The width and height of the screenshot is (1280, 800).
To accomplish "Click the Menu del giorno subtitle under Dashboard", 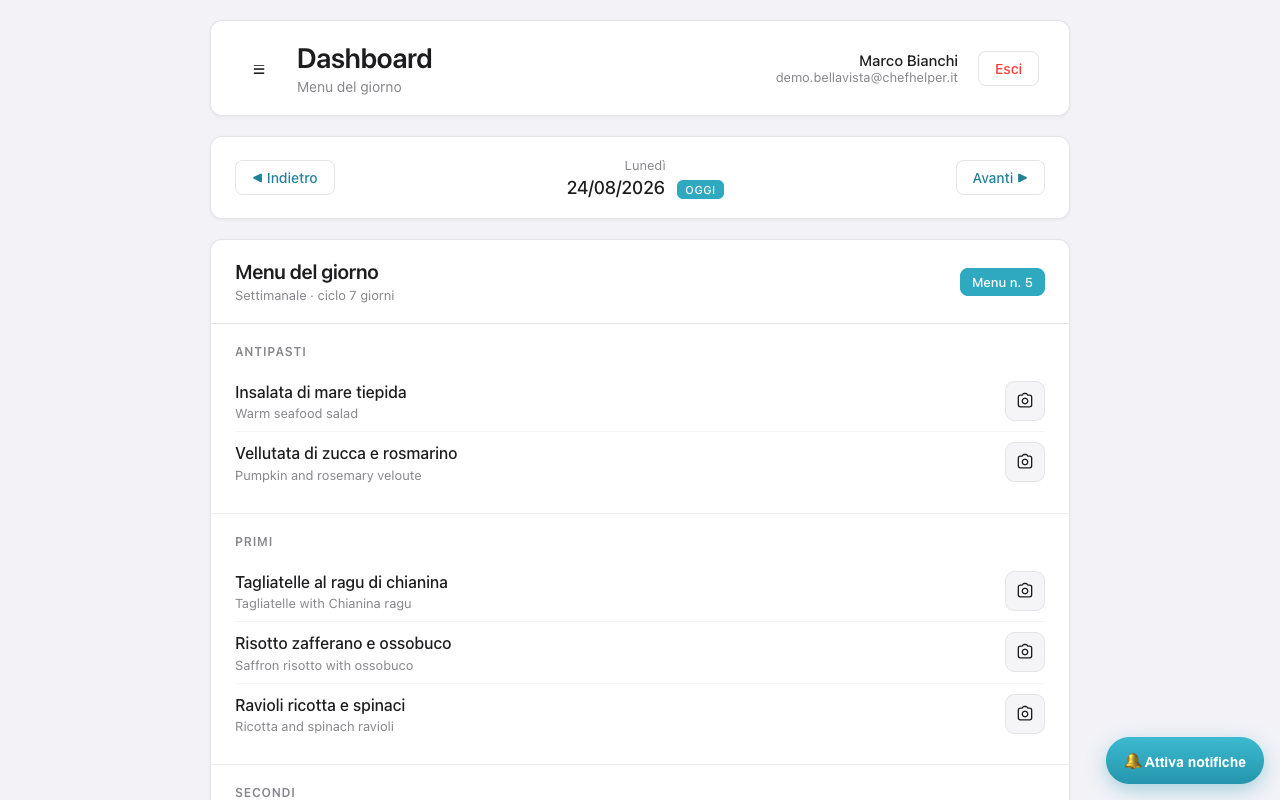I will click(349, 87).
